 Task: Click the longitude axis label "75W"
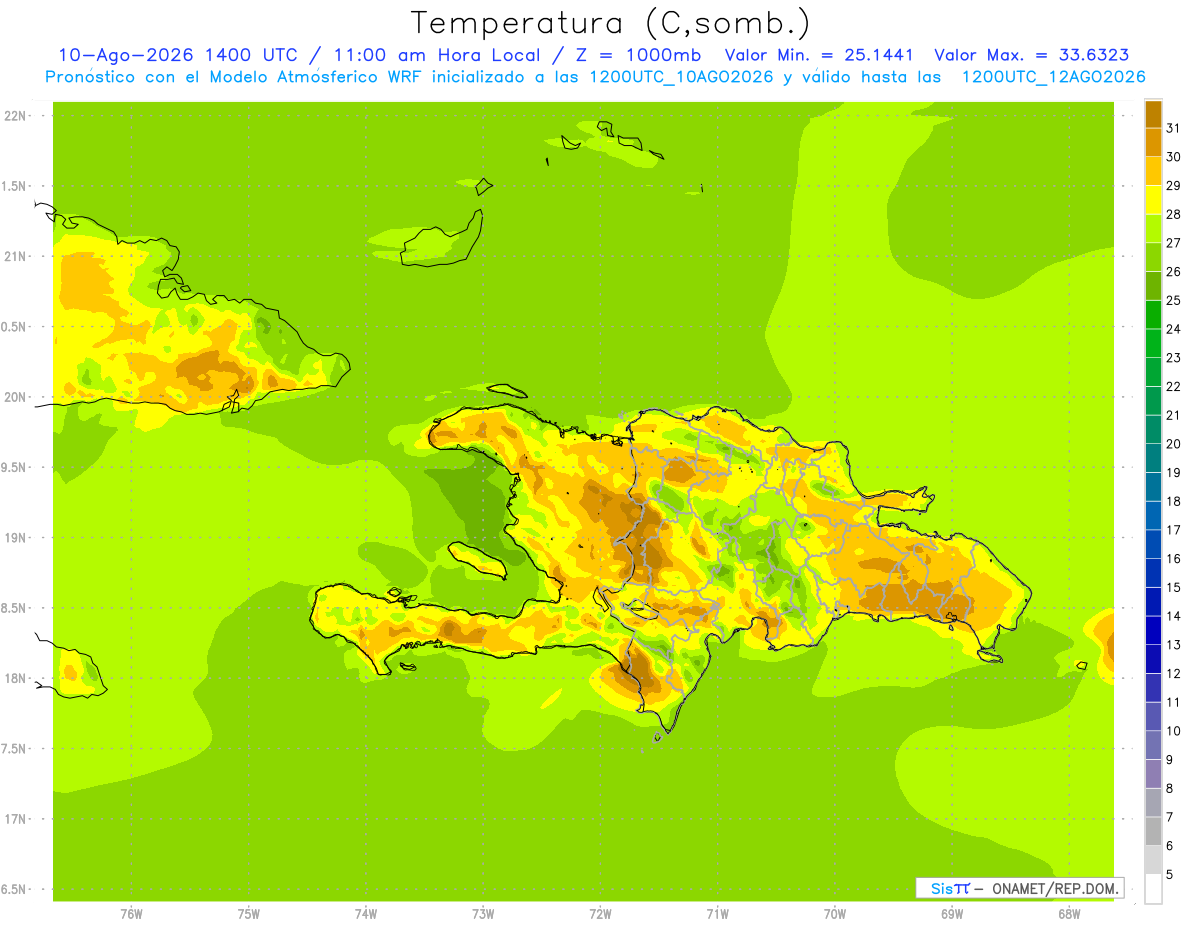[249, 913]
